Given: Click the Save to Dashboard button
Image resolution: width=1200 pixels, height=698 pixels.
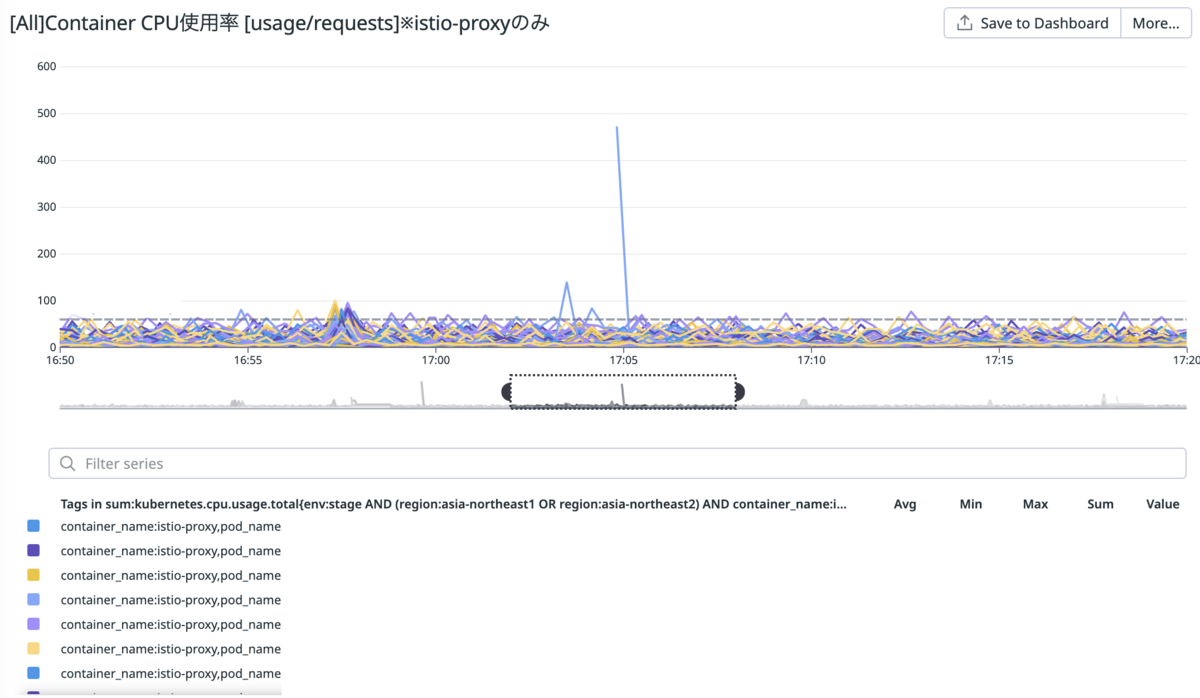Looking at the screenshot, I should click(x=1032, y=23).
